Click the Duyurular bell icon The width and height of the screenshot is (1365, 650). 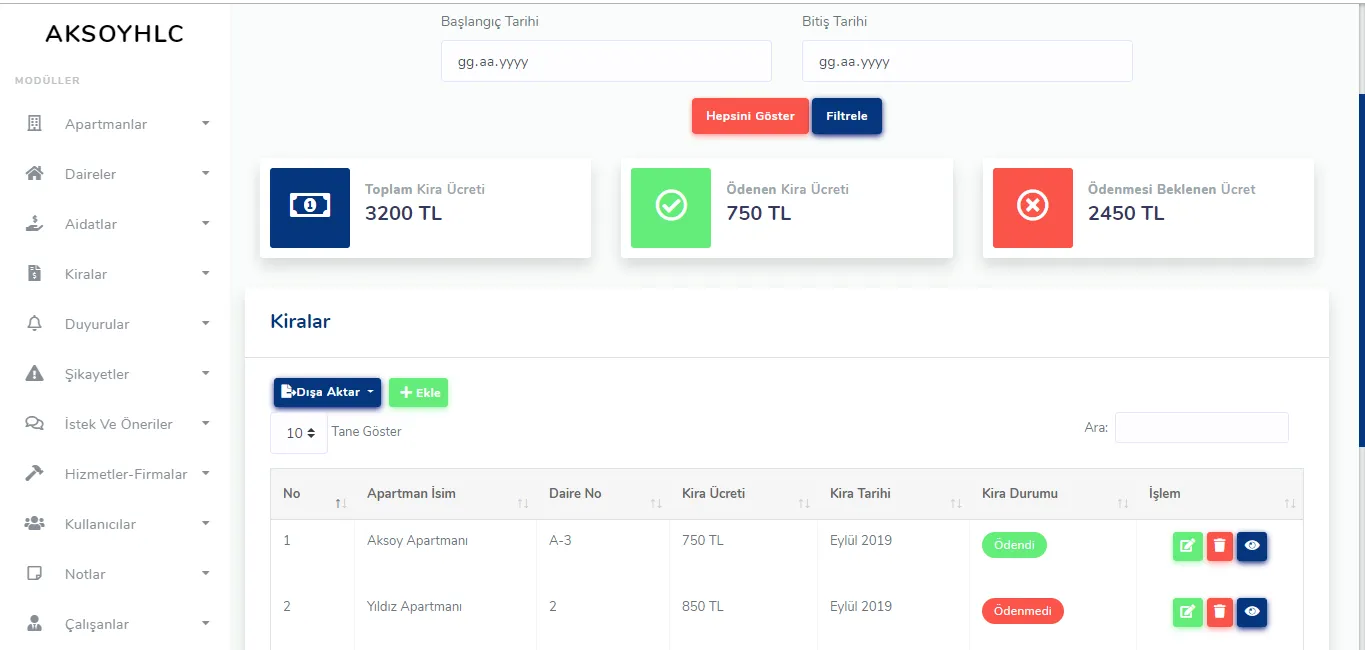click(x=34, y=324)
